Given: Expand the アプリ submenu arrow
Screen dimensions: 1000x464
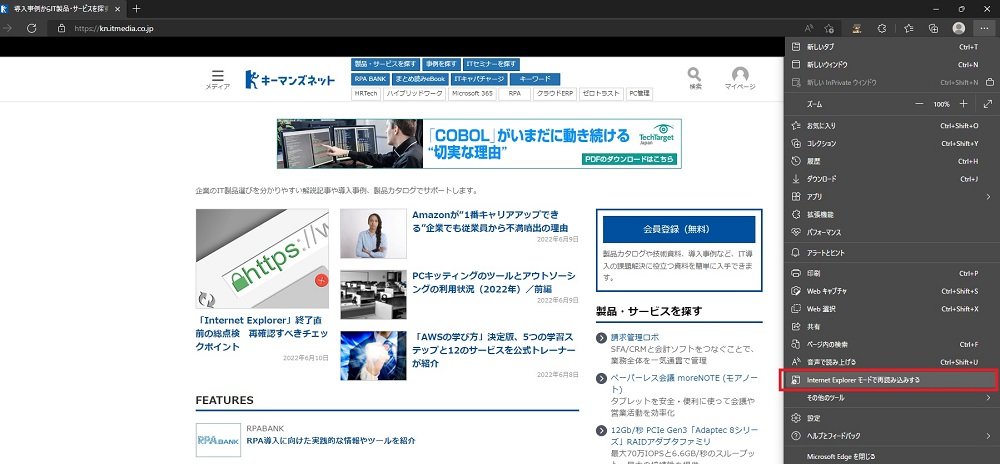Looking at the screenshot, I should (989, 197).
